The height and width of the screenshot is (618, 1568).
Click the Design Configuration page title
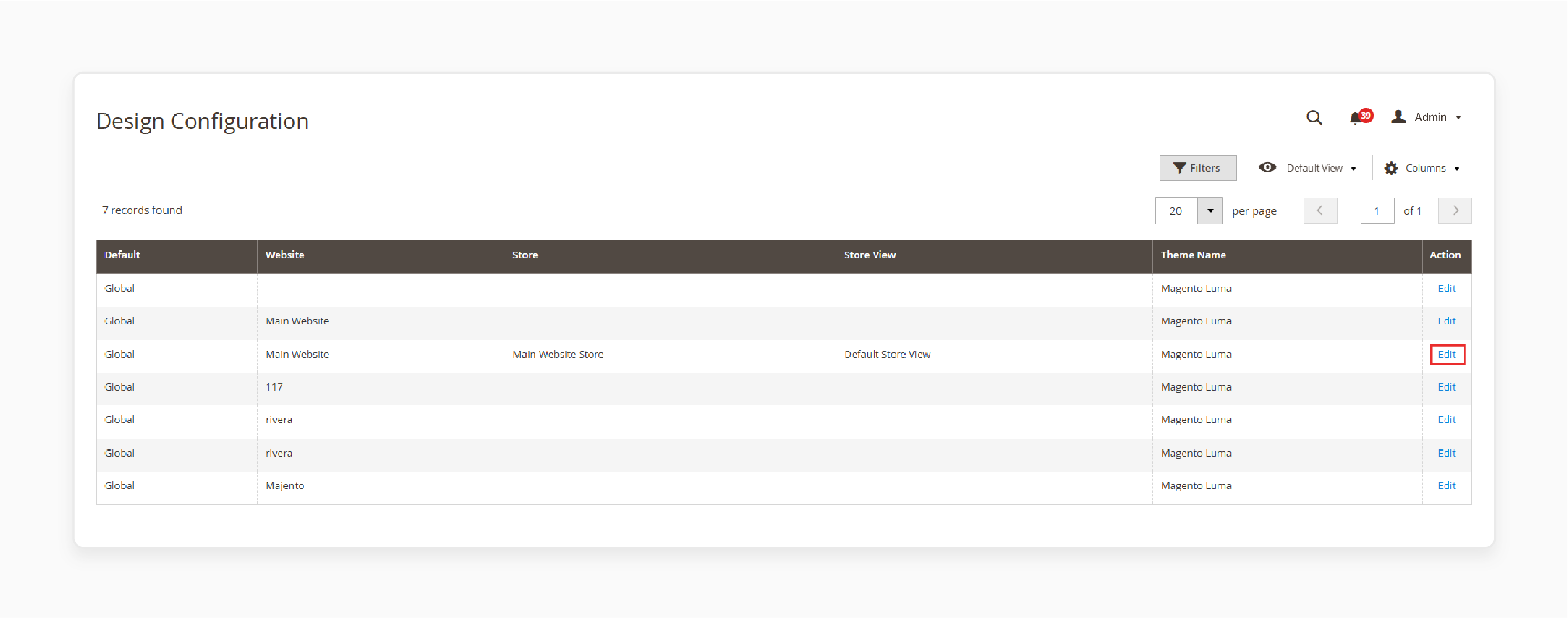202,121
